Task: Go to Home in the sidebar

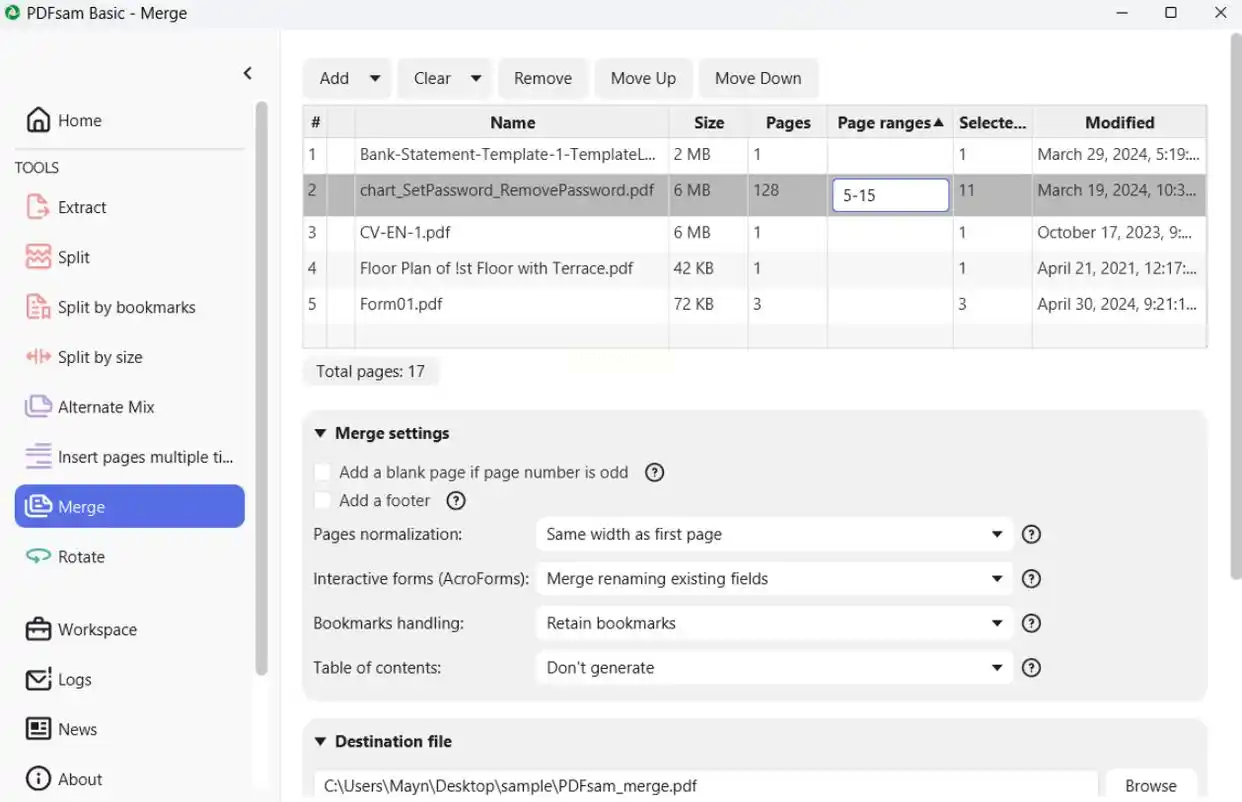Action: pyautogui.click(x=79, y=120)
